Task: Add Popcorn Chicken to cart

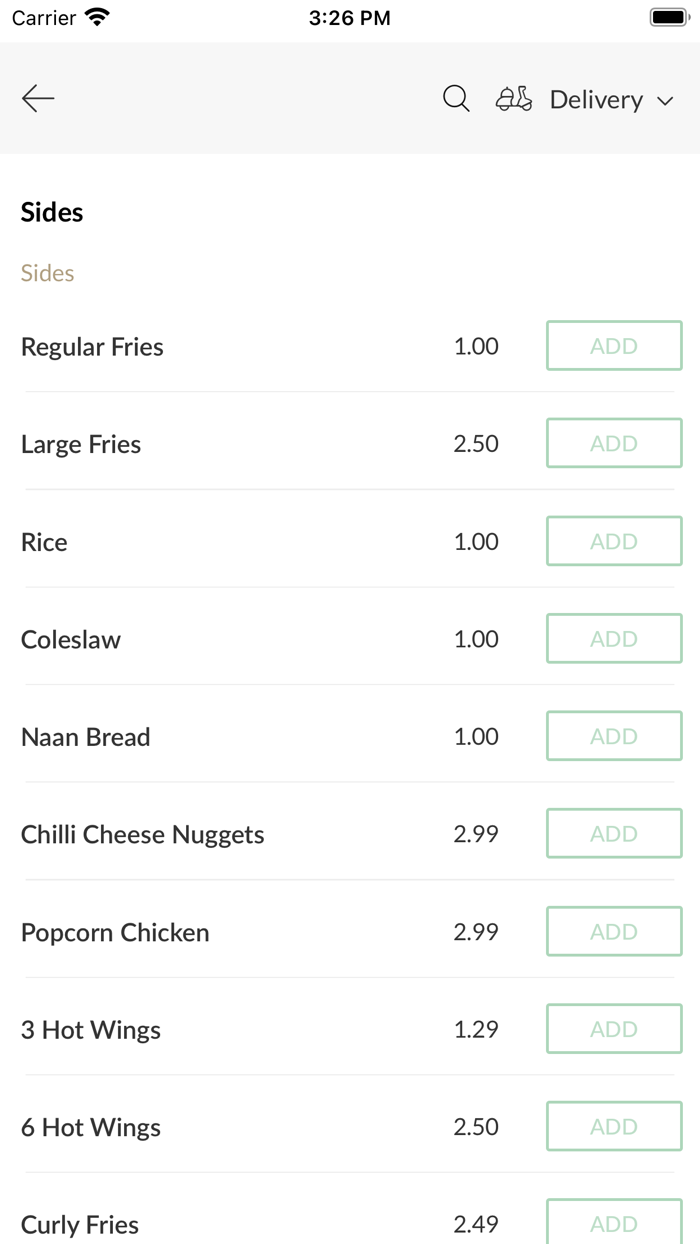Action: pos(614,931)
